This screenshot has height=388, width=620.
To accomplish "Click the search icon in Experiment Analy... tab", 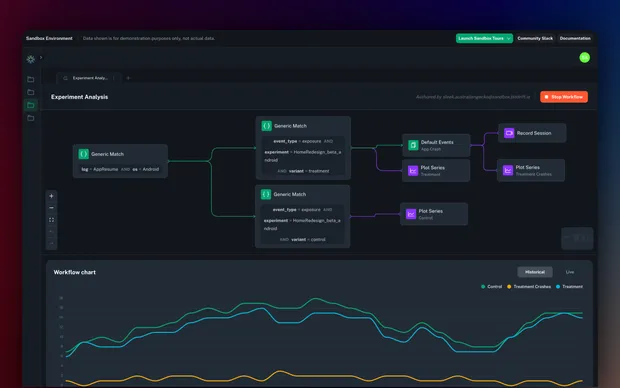I will [65, 78].
